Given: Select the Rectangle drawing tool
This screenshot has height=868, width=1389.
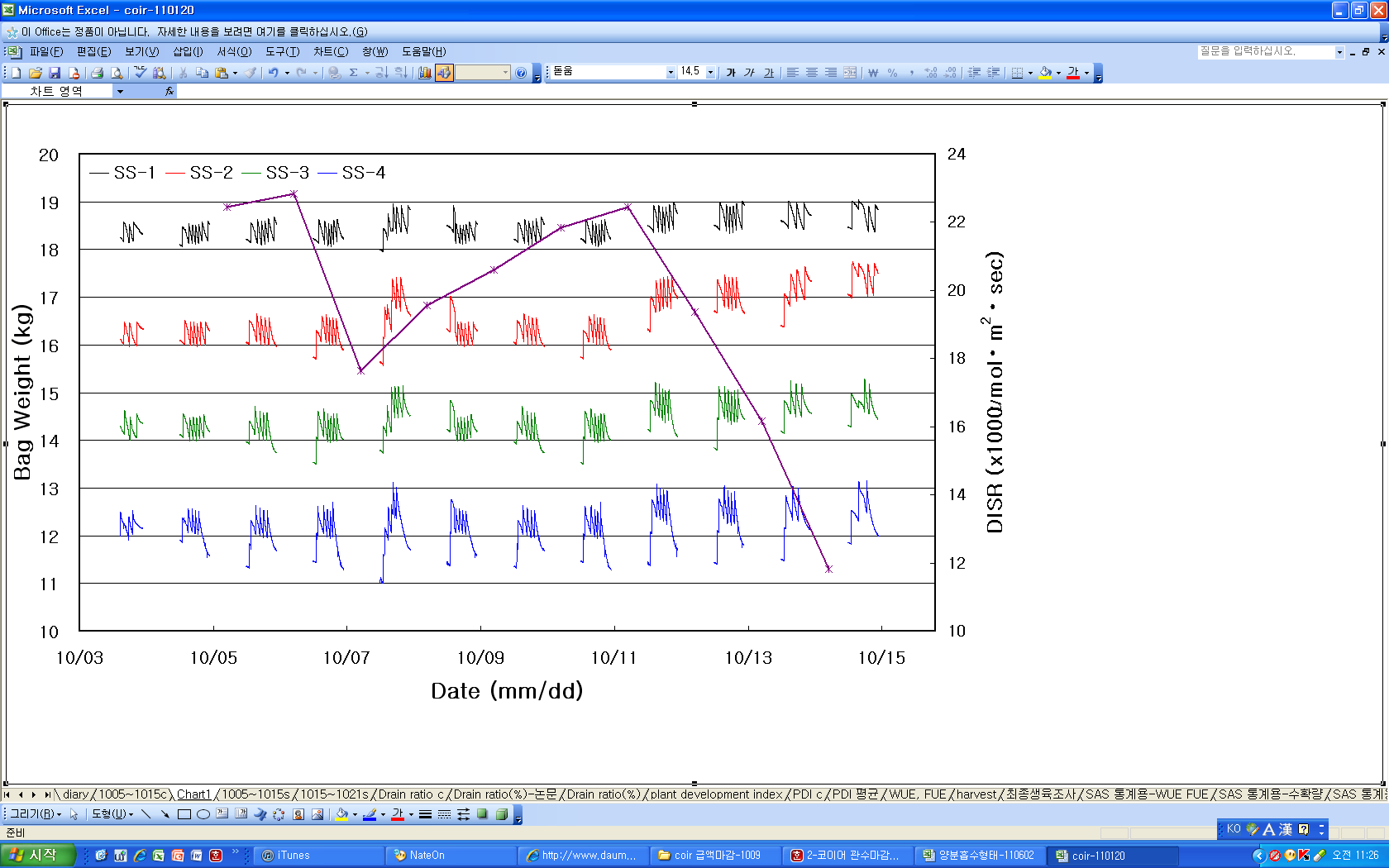Looking at the screenshot, I should 184,814.
